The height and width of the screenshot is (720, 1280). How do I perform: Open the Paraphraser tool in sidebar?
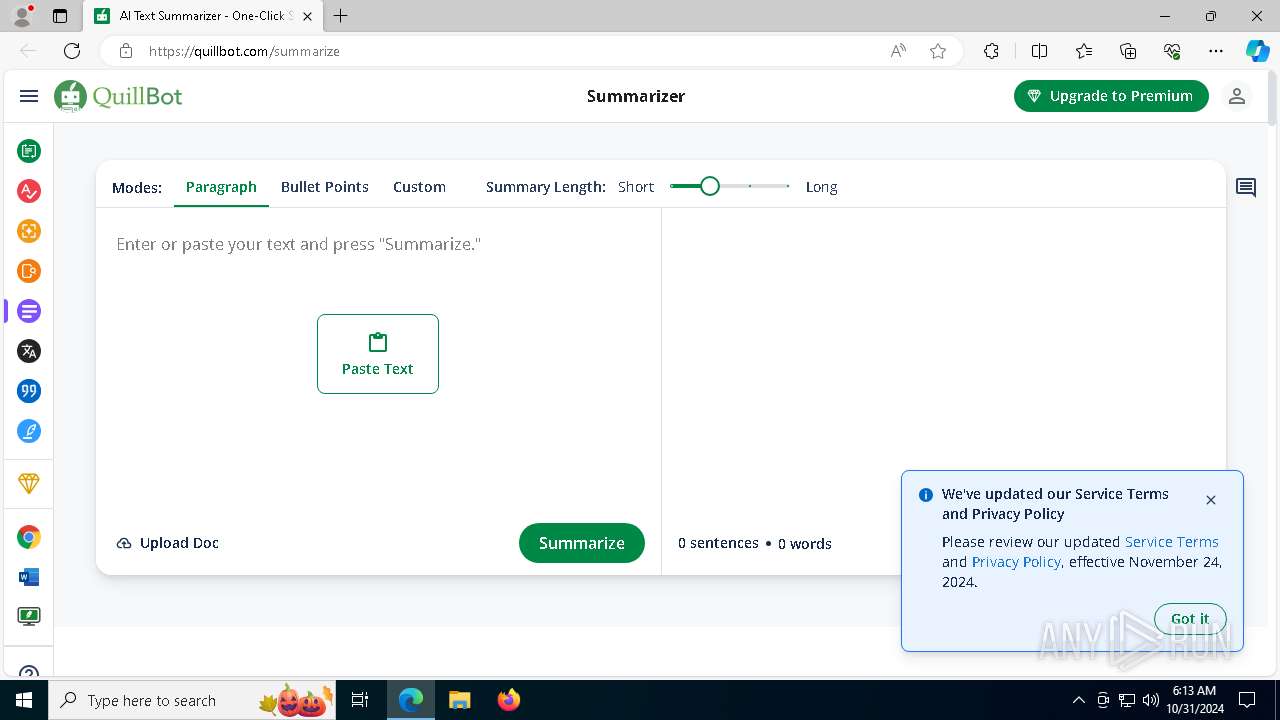(29, 151)
